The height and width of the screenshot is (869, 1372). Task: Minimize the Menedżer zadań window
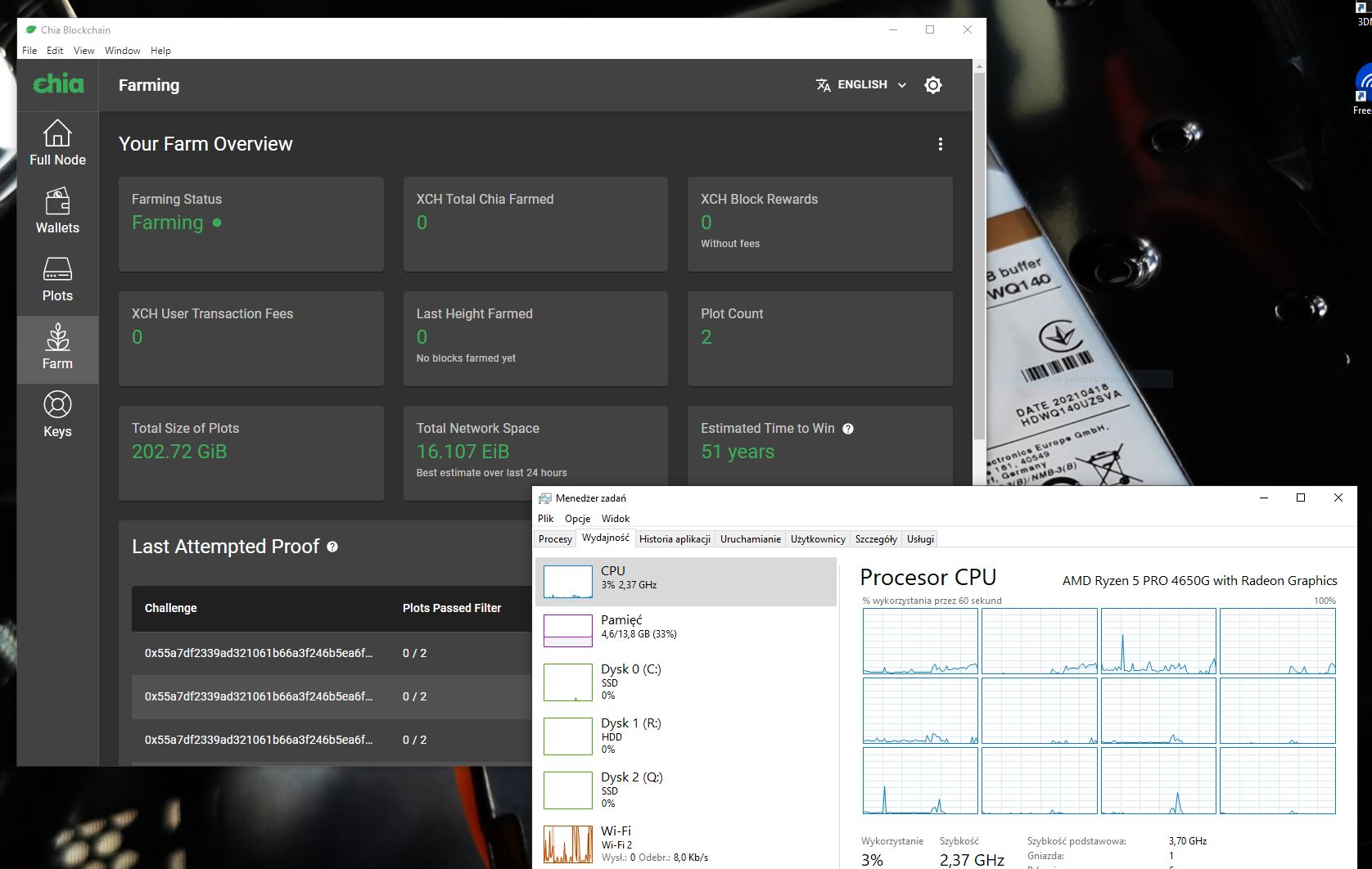coord(1263,498)
